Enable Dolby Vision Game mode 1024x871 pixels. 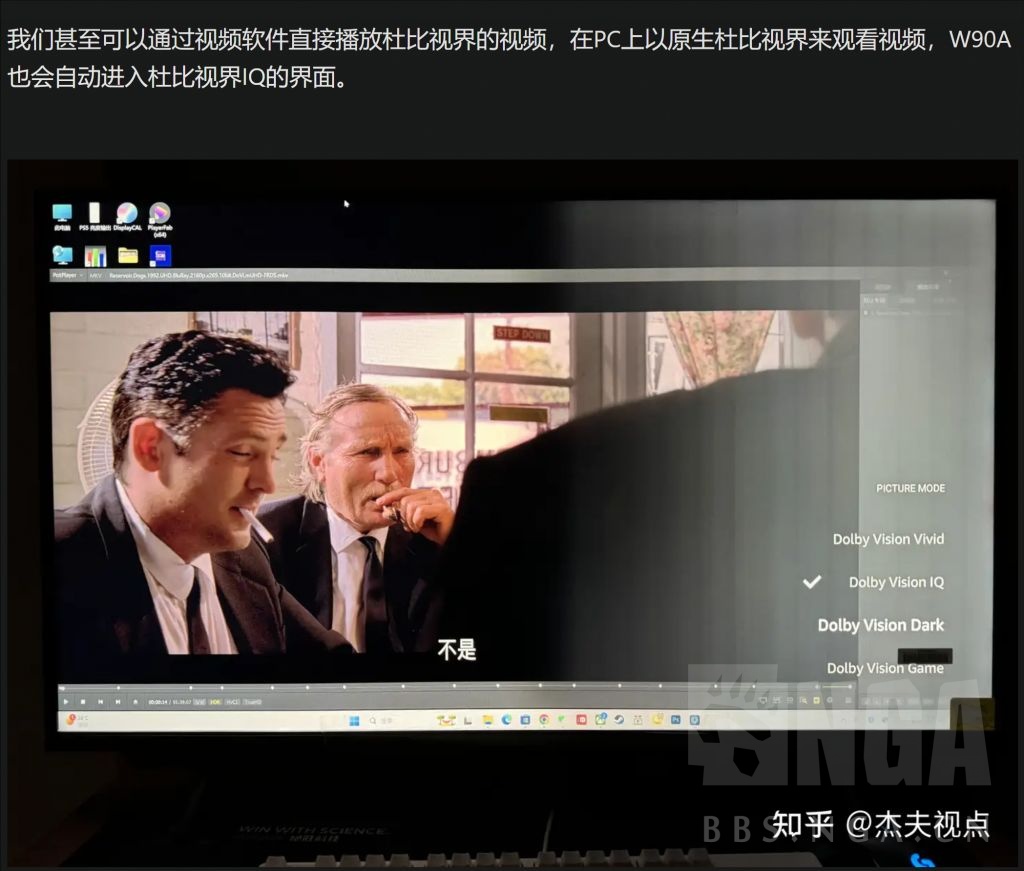click(x=886, y=668)
